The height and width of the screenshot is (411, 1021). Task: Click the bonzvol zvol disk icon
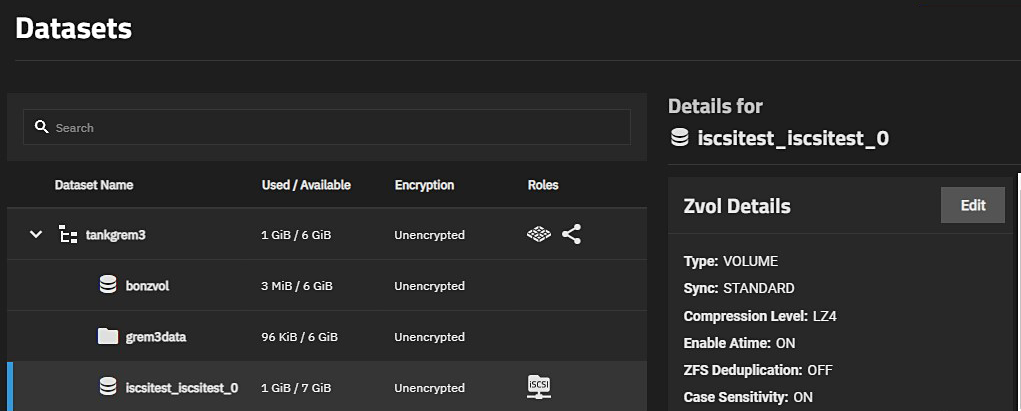pos(108,285)
